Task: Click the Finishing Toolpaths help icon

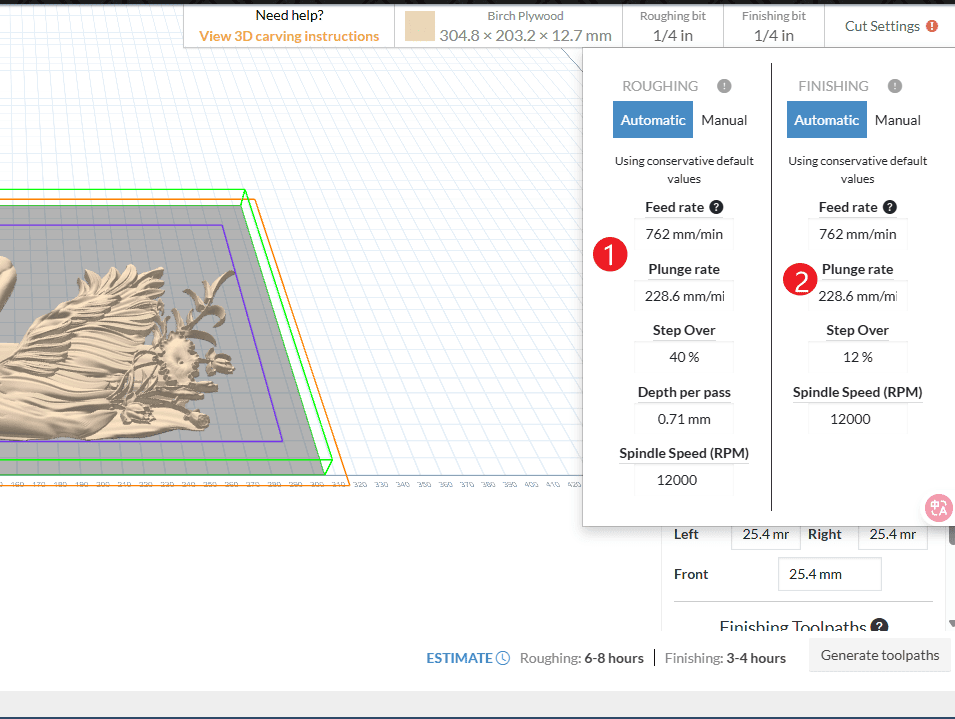Action: [x=879, y=627]
